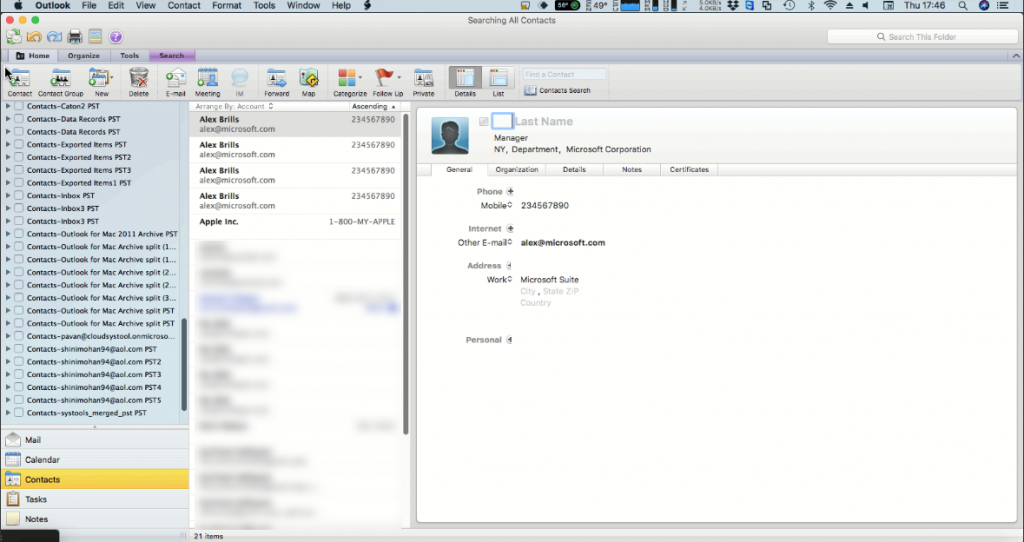Screen dimensions: 1024x542
Task: Switch to the Organize ribbon tab
Action: point(84,56)
